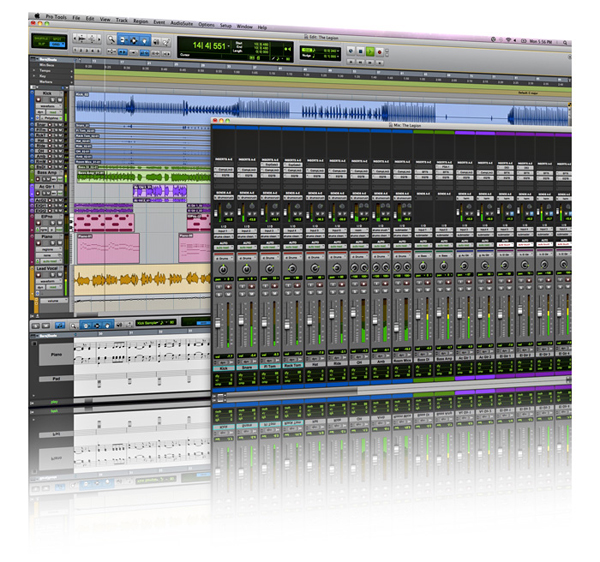This screenshot has height=562, width=600.
Task: Open the Window menu
Action: [245, 26]
